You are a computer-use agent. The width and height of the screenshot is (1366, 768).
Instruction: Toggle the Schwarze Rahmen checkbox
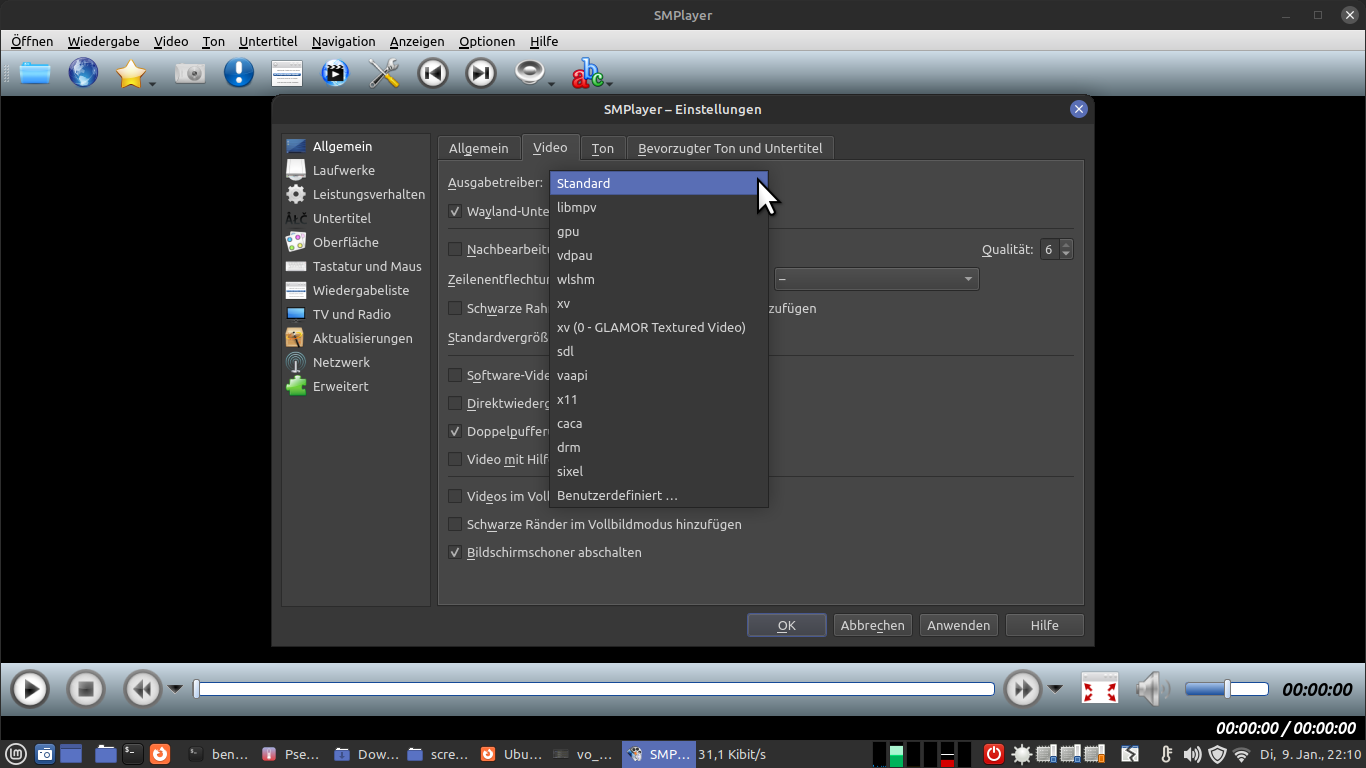coord(455,308)
